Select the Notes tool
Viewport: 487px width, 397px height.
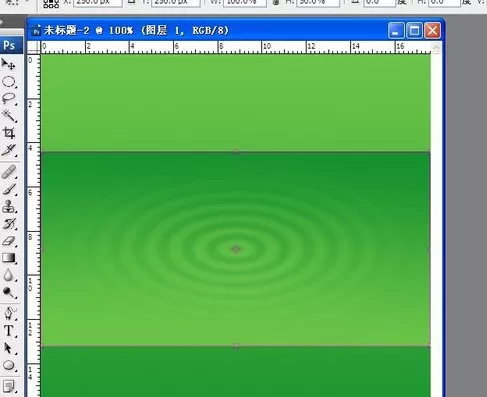[x=9, y=386]
